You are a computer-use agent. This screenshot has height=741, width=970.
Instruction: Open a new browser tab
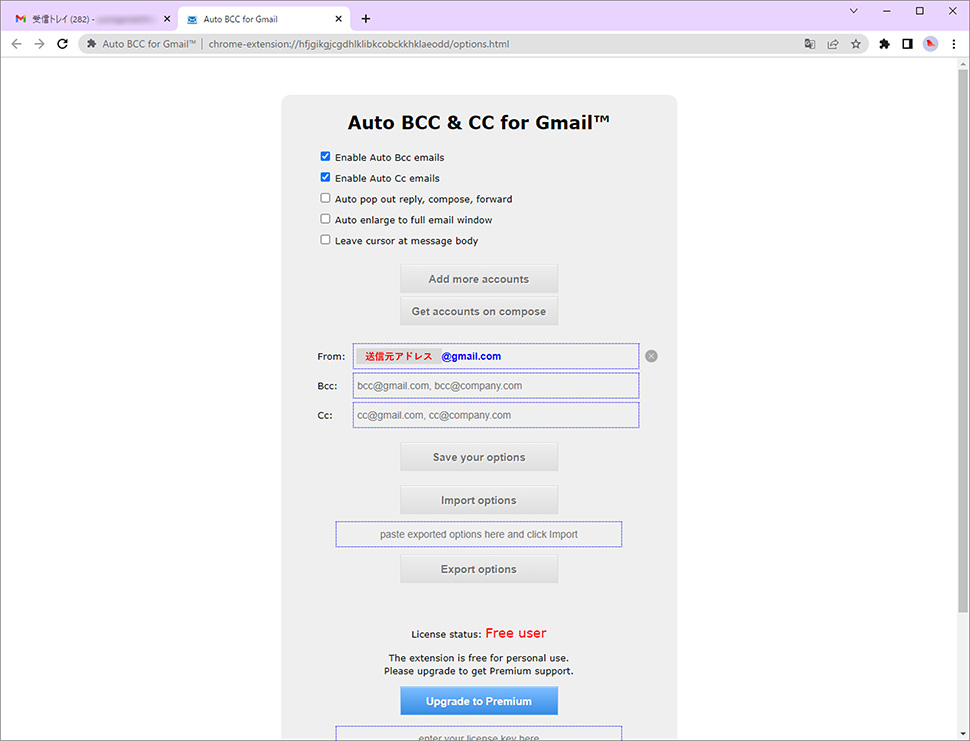point(366,19)
